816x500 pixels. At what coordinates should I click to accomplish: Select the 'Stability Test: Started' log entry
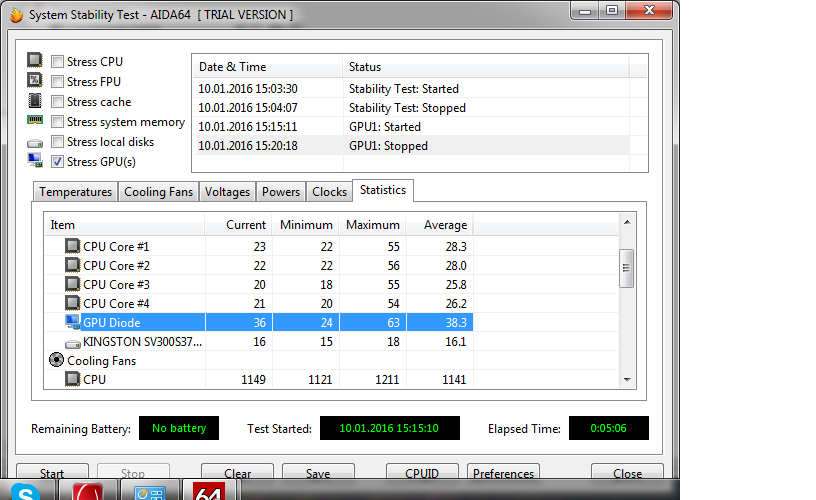tap(411, 88)
